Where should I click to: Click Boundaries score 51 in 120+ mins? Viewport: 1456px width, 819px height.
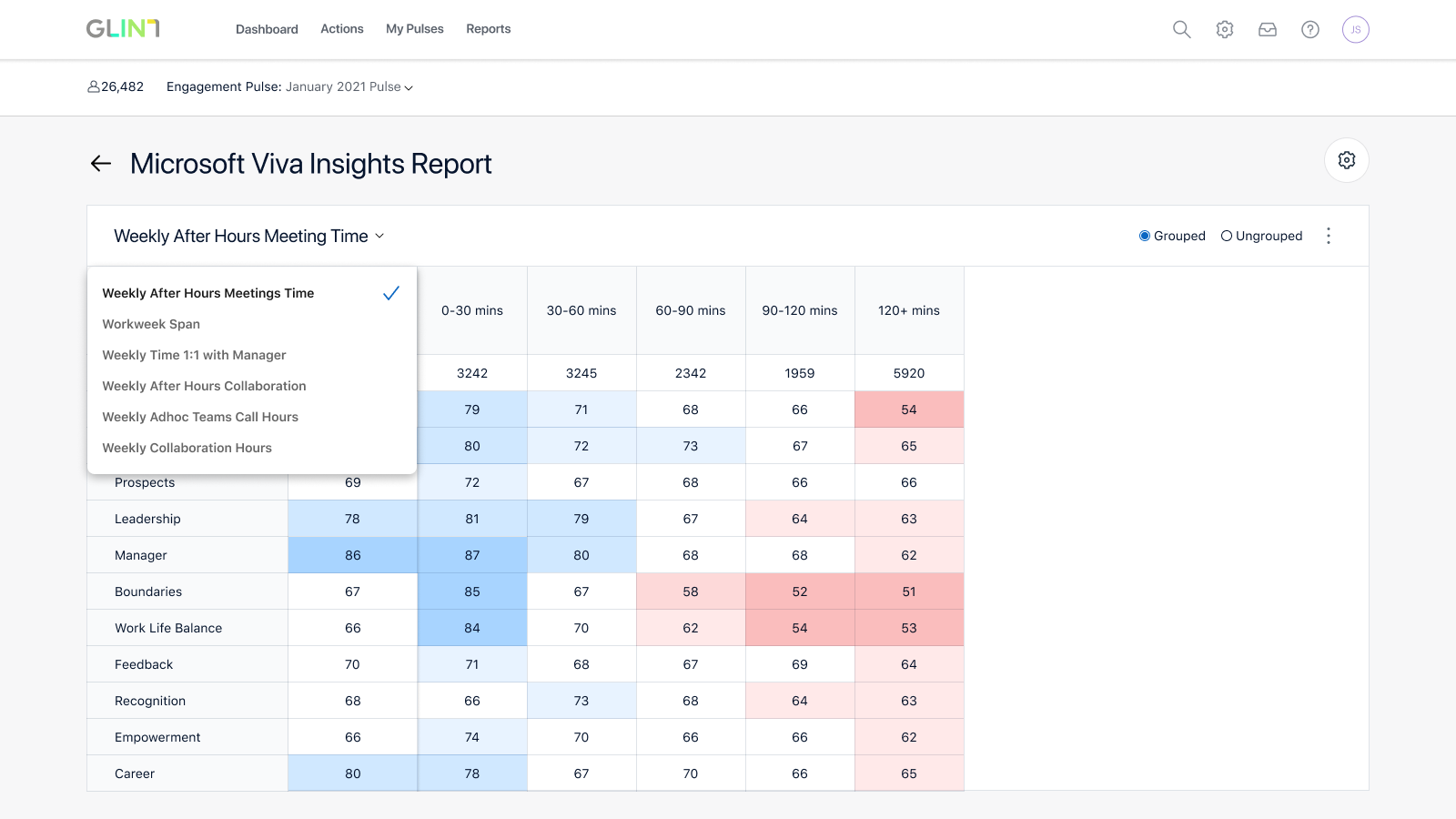pos(909,591)
